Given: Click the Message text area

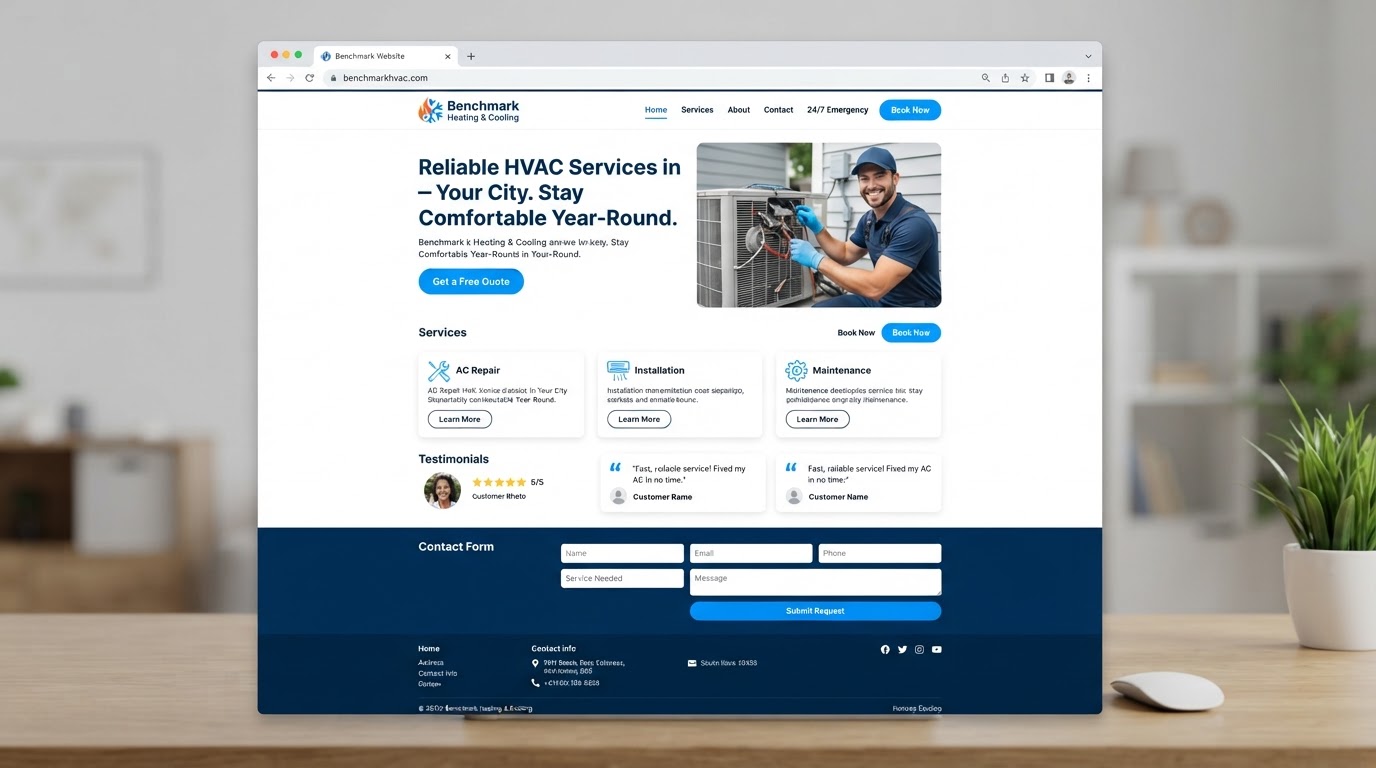Looking at the screenshot, I should click(815, 582).
